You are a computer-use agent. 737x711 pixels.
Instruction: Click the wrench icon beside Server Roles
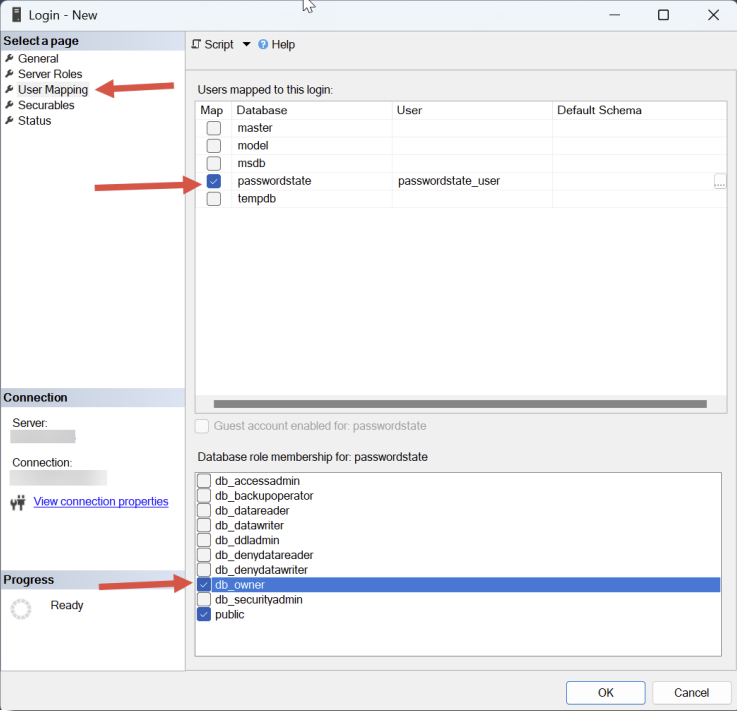(x=9, y=74)
